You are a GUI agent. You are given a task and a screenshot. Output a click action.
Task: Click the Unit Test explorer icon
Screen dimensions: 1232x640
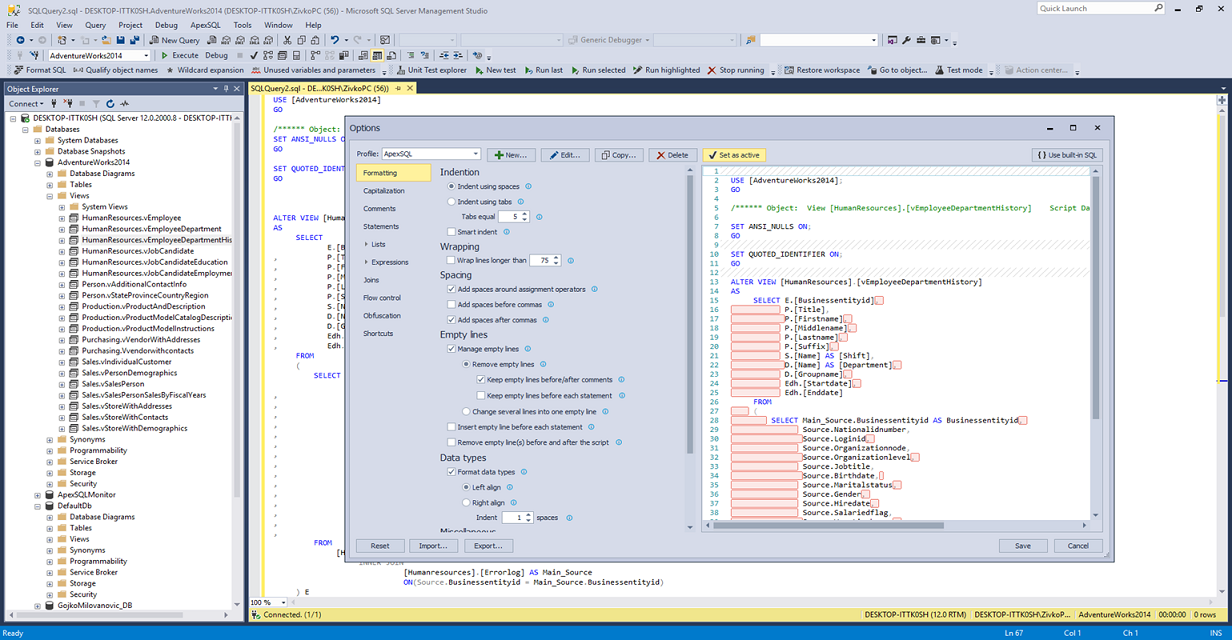(x=400, y=70)
